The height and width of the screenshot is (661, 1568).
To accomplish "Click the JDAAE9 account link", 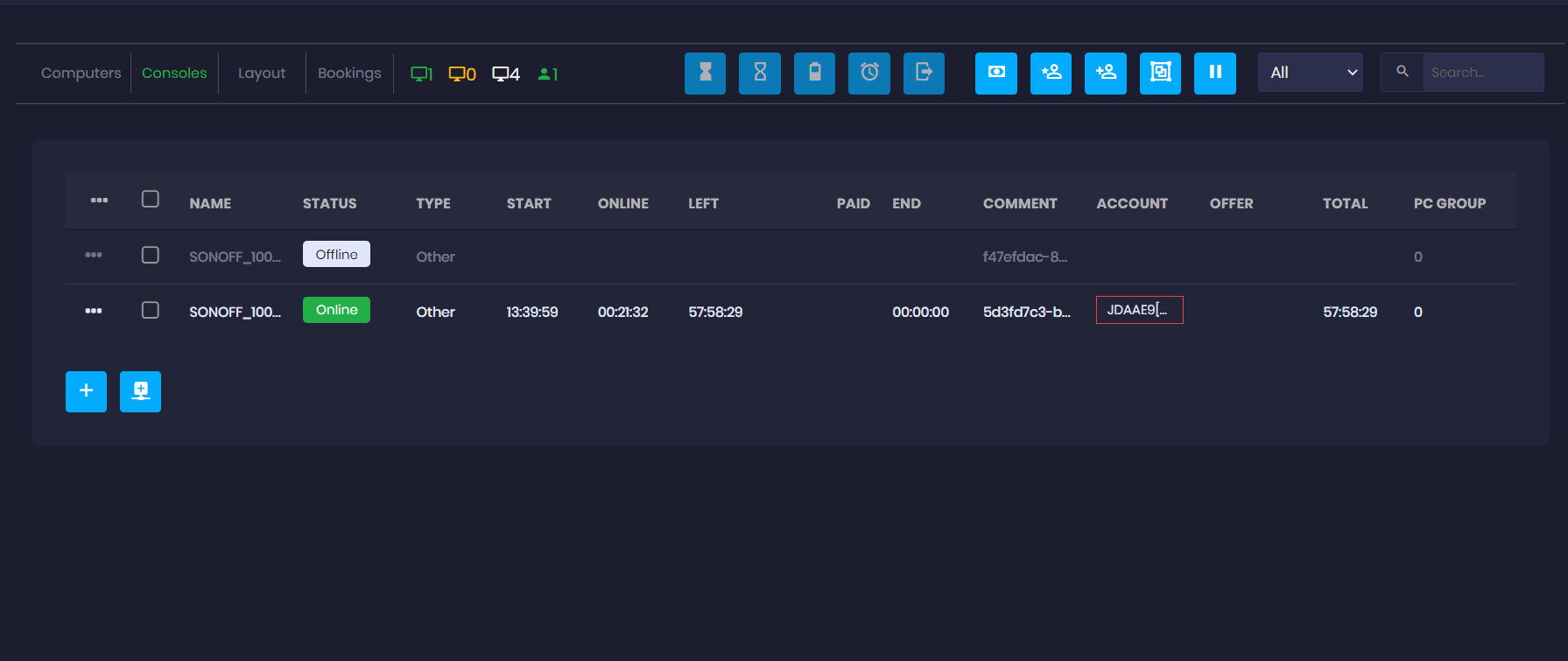I will 1138,310.
